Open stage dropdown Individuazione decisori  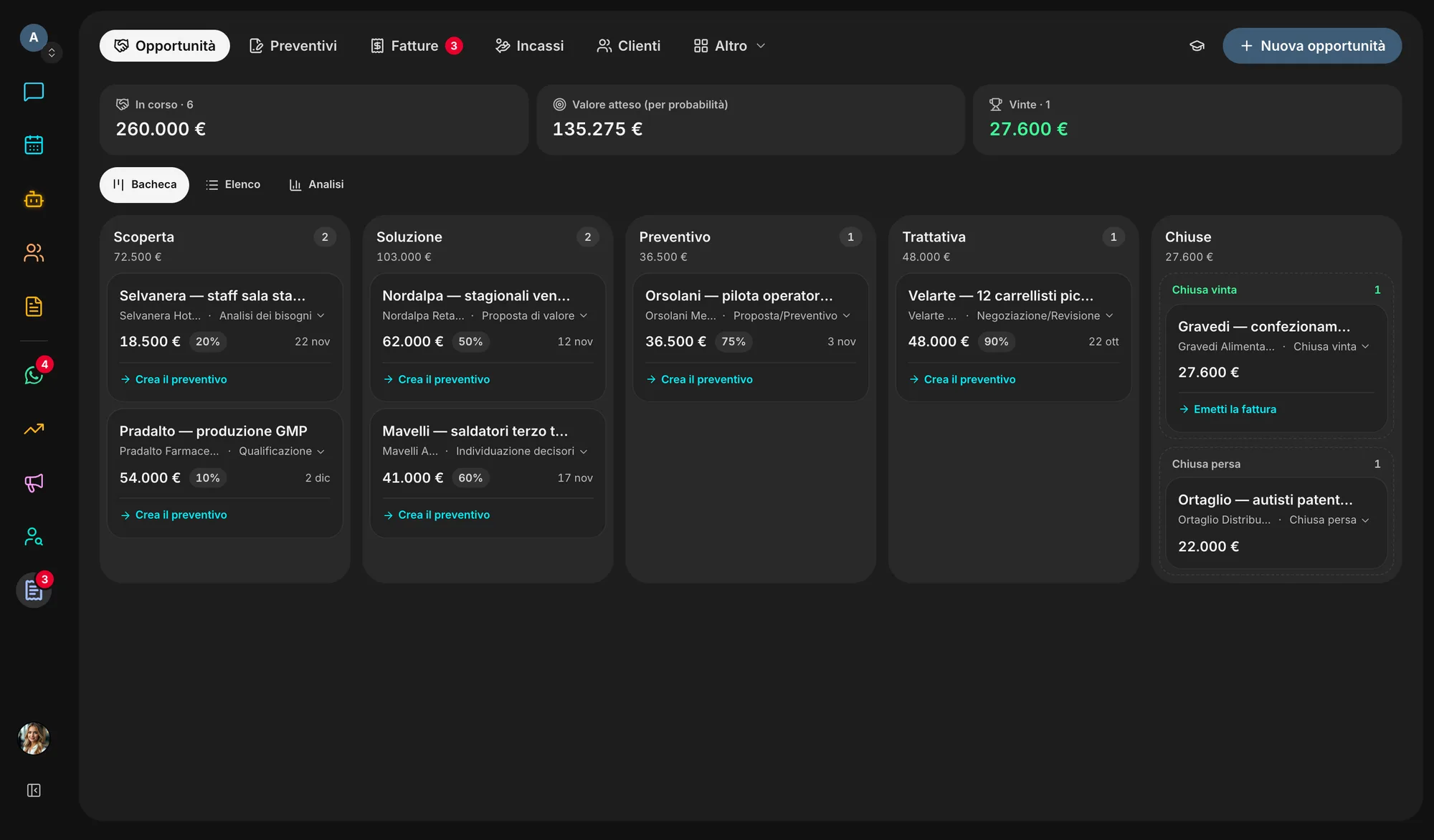pos(522,451)
